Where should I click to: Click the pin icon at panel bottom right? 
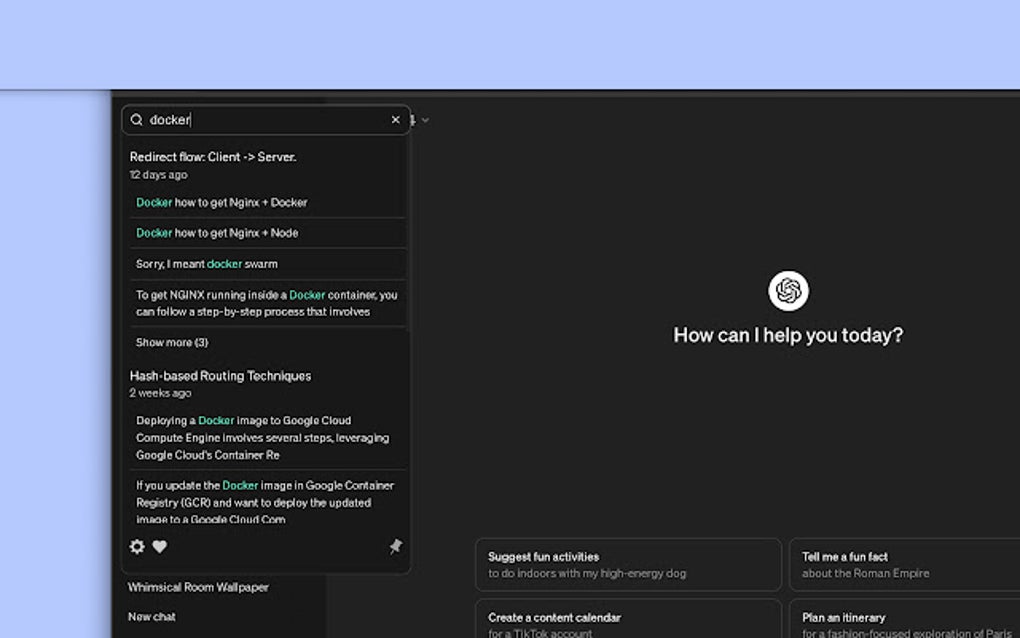click(x=395, y=547)
